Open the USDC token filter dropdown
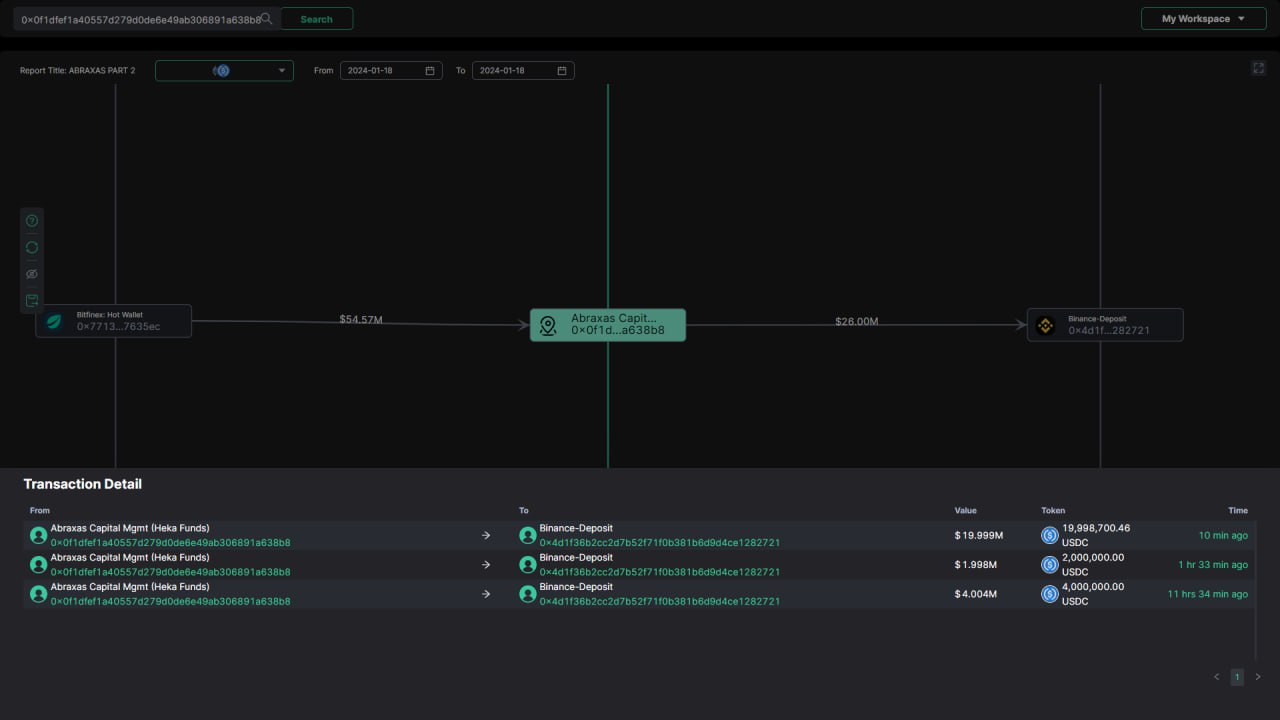Image resolution: width=1280 pixels, height=720 pixels. point(224,71)
